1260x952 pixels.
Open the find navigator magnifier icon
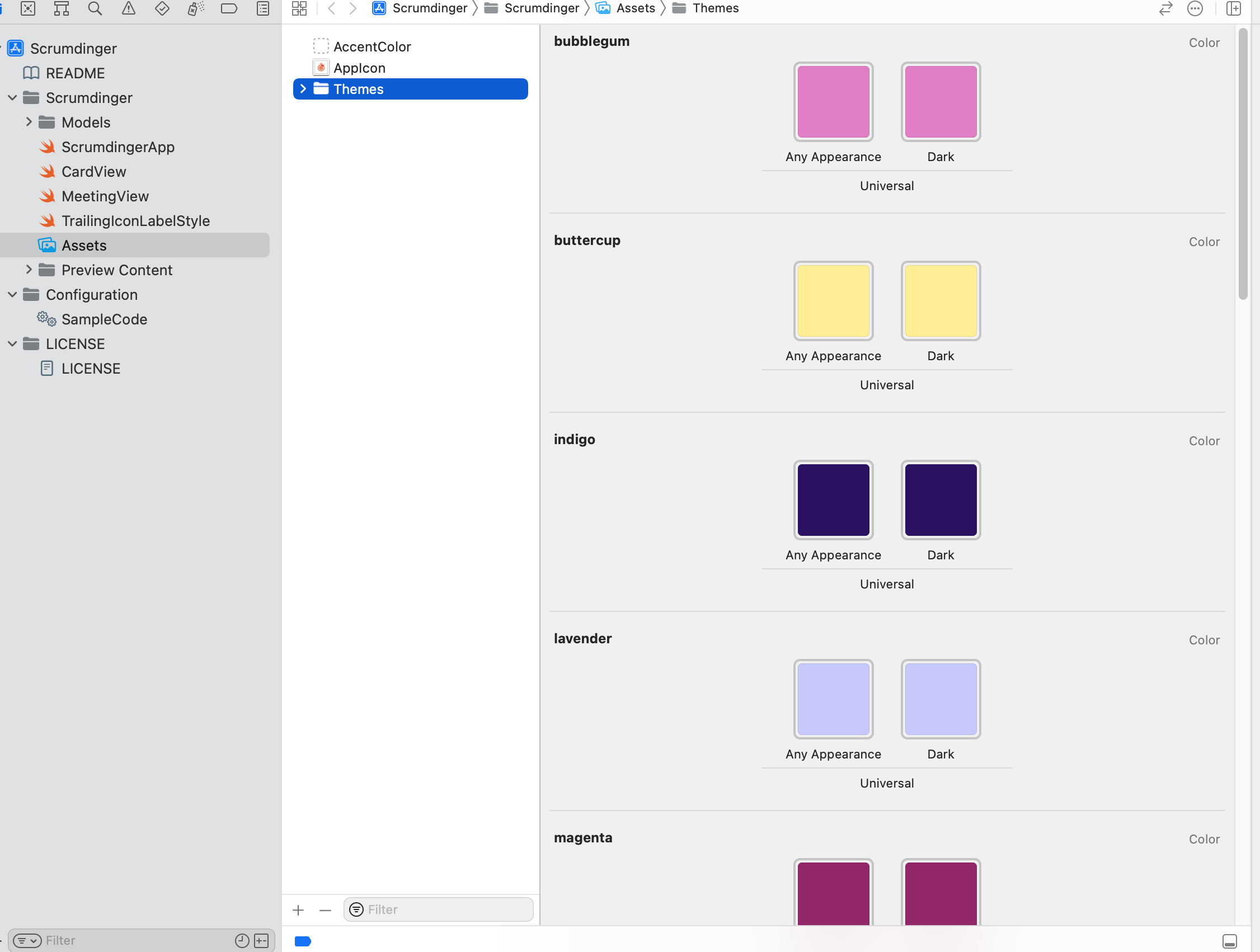point(95,8)
